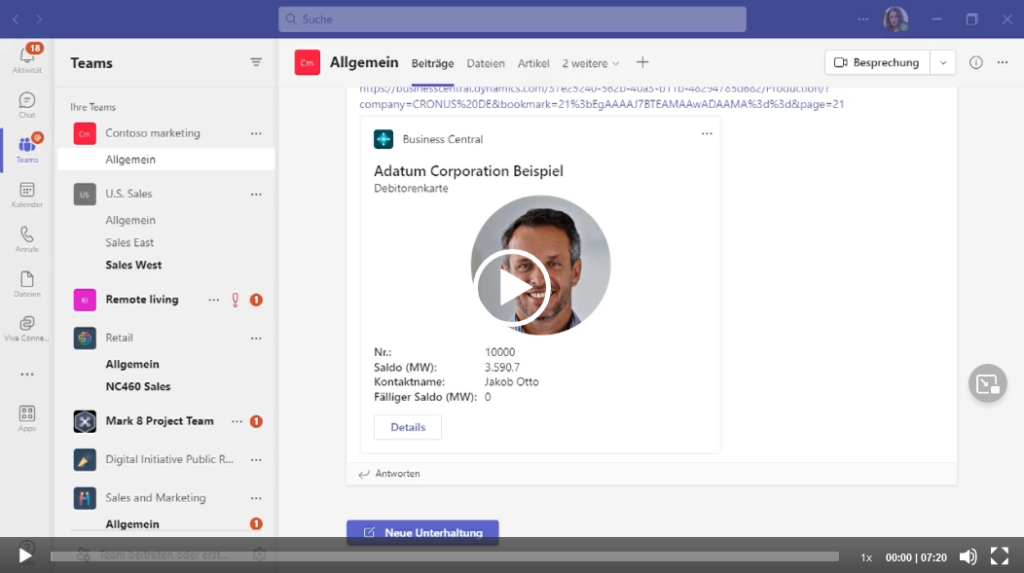Open the Viva Connections icon

pyautogui.click(x=27, y=328)
